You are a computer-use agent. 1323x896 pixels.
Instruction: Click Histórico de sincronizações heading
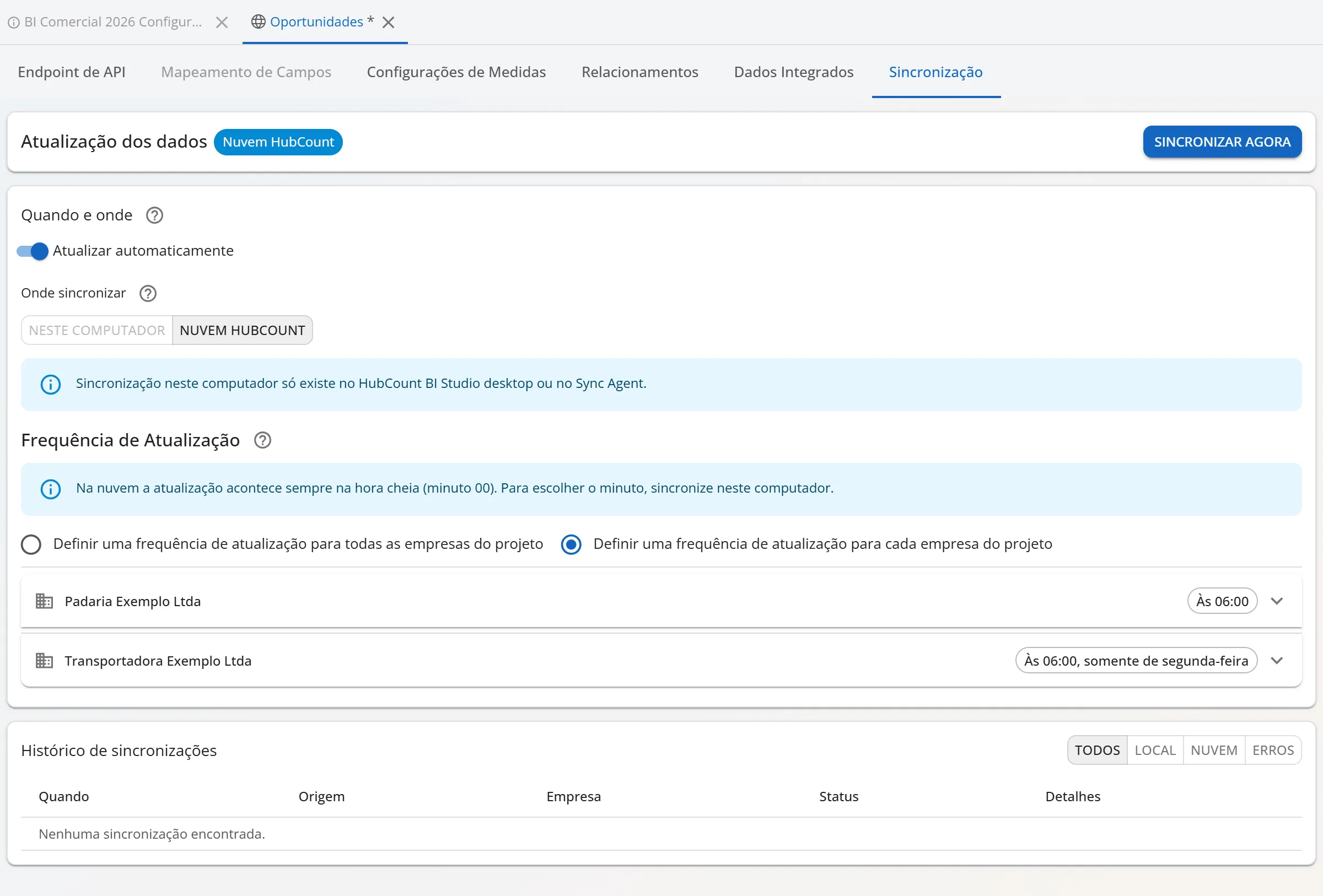pos(119,751)
